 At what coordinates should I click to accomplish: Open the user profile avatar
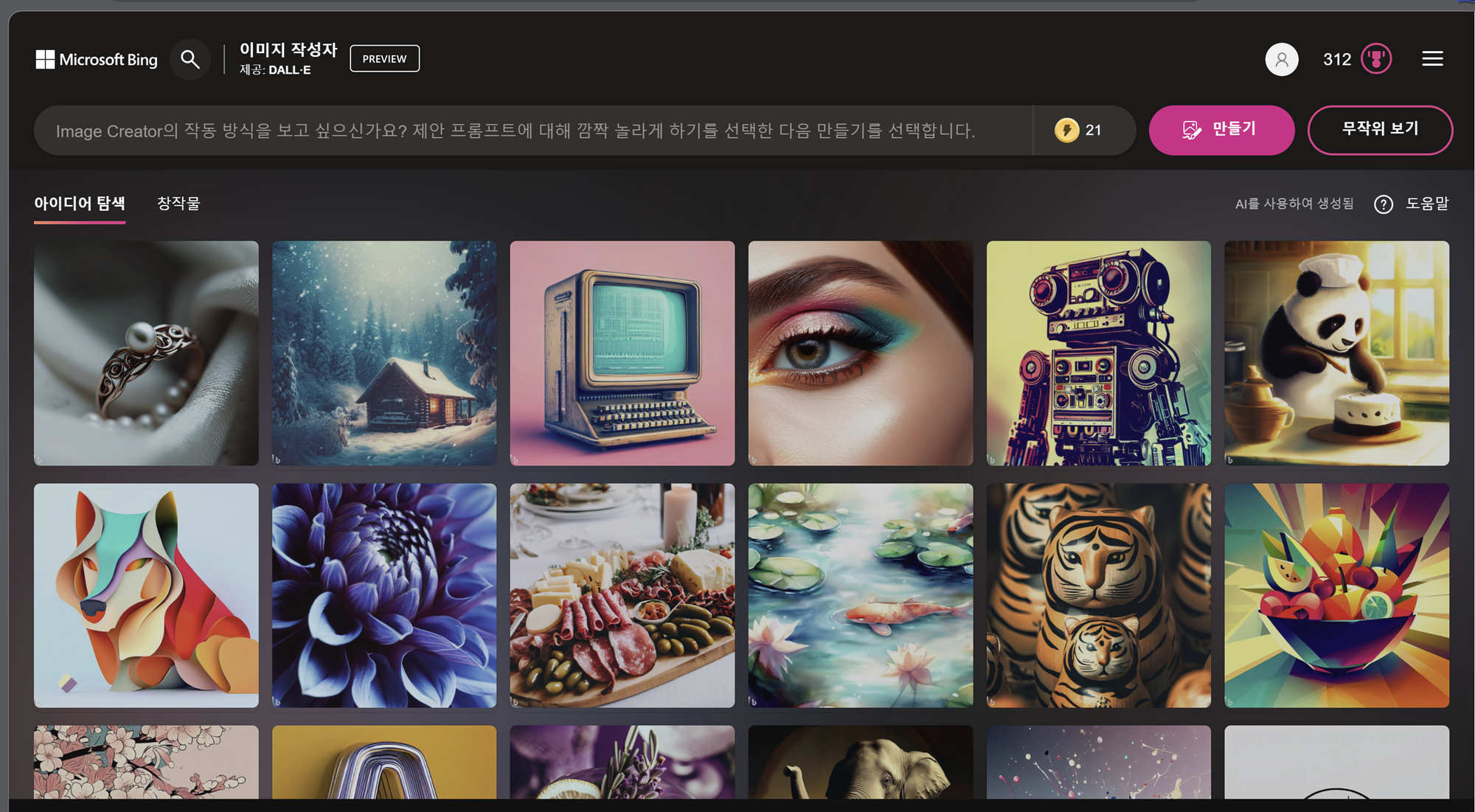click(1282, 59)
